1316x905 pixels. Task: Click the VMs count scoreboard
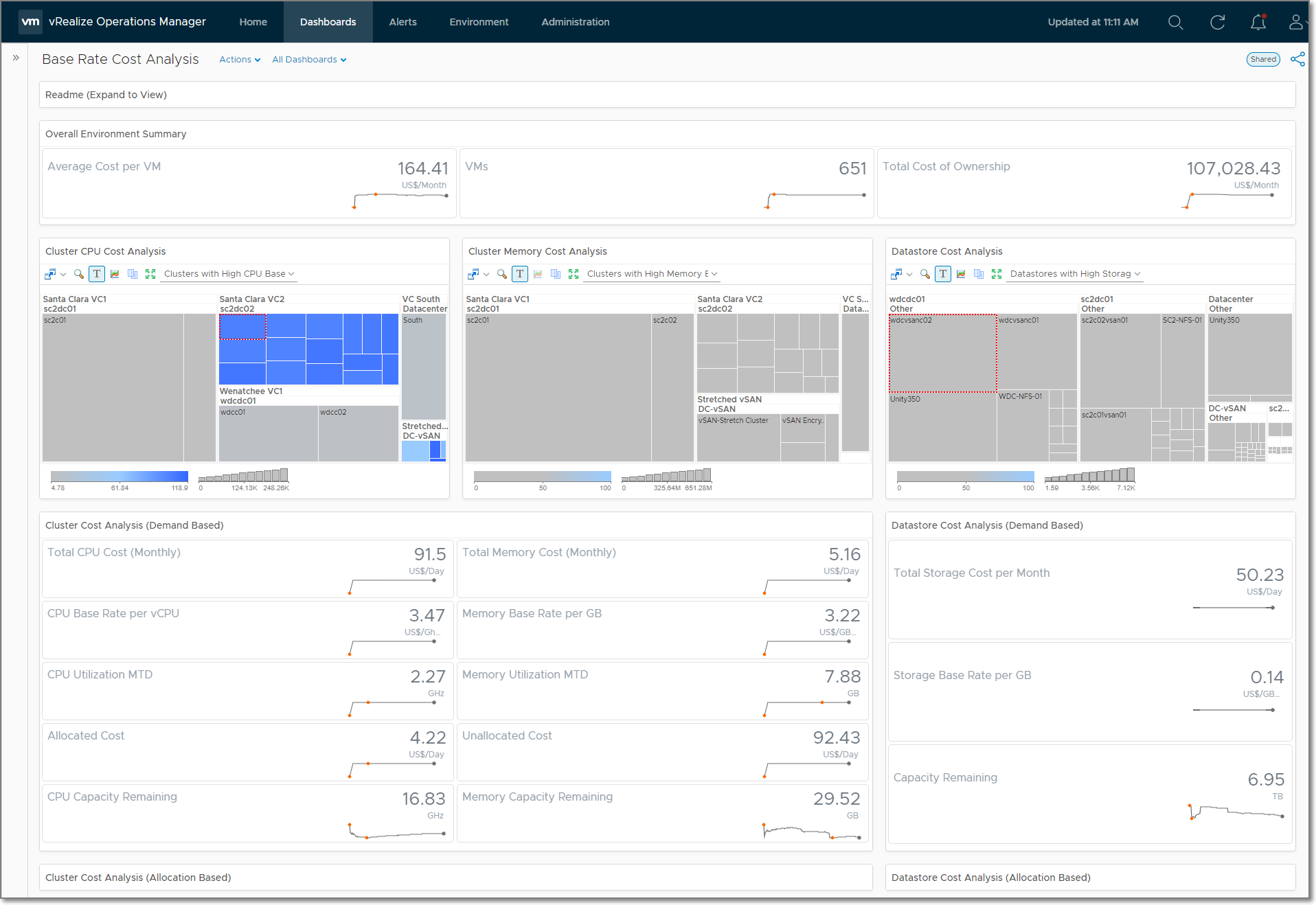[x=666, y=184]
